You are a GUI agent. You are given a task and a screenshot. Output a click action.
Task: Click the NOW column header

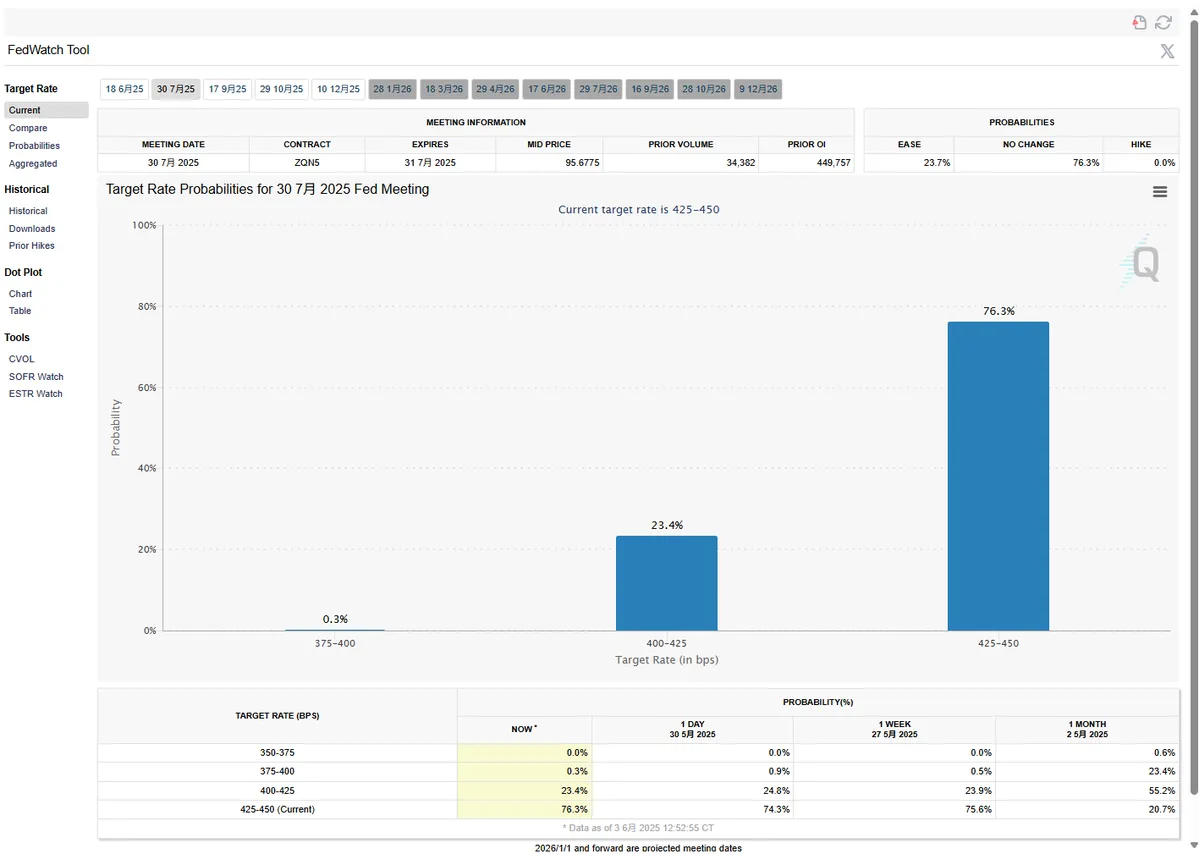coord(525,729)
